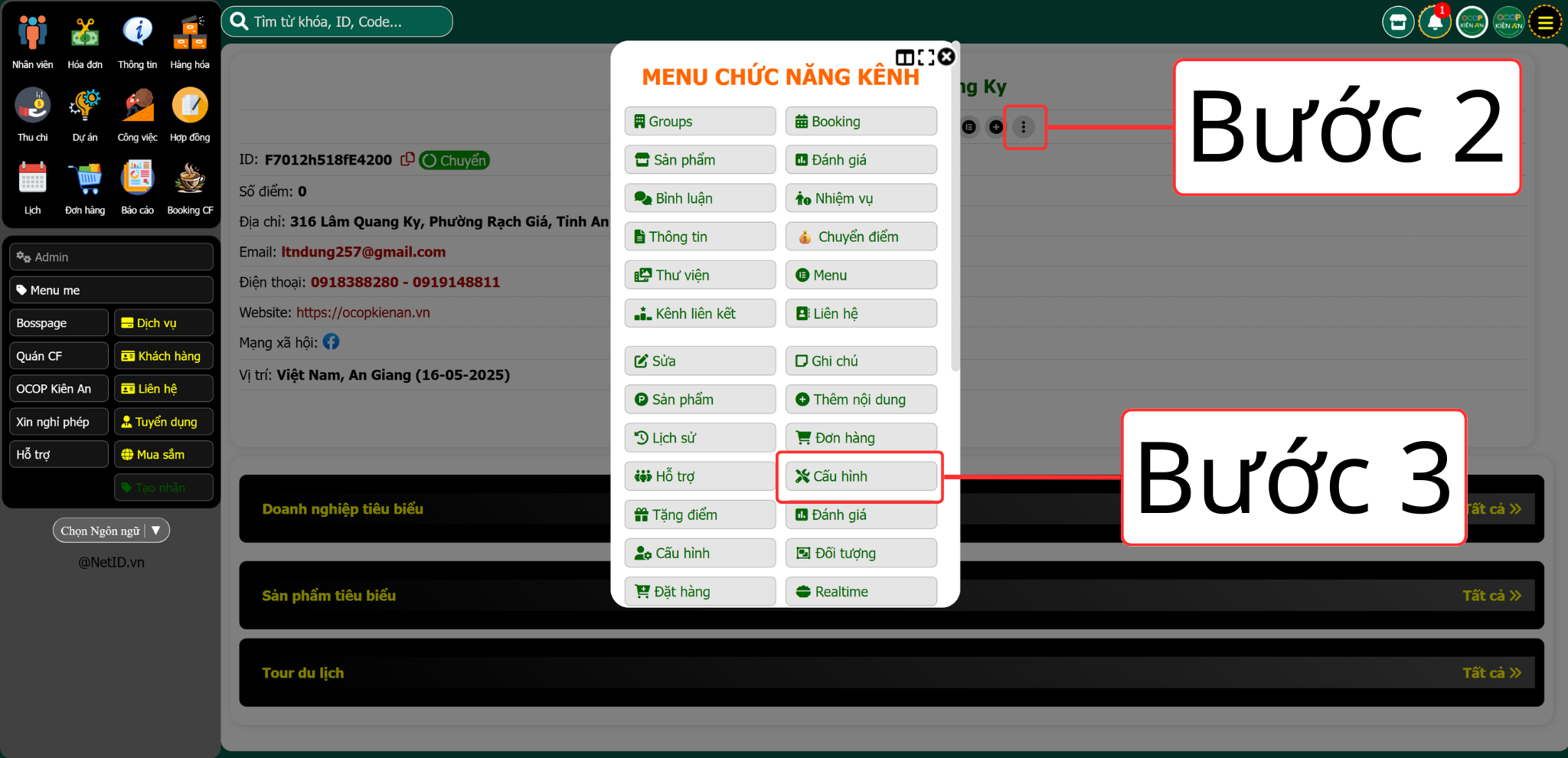Click the Facebook social network icon
Screen dimensions: 1568x758
(331, 342)
